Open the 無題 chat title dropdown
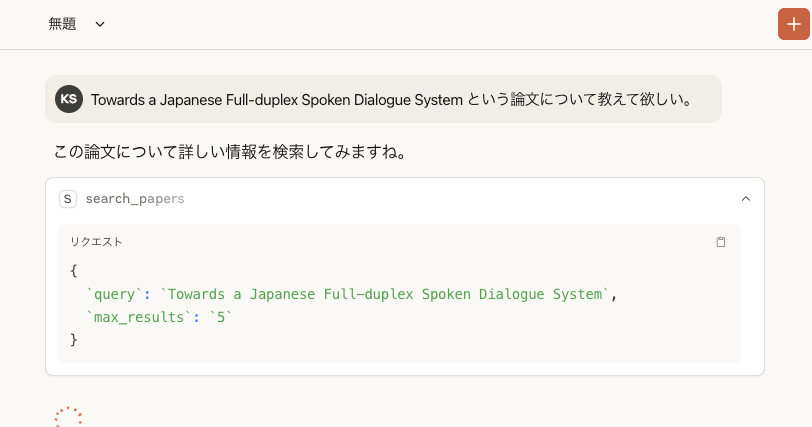 click(100, 24)
